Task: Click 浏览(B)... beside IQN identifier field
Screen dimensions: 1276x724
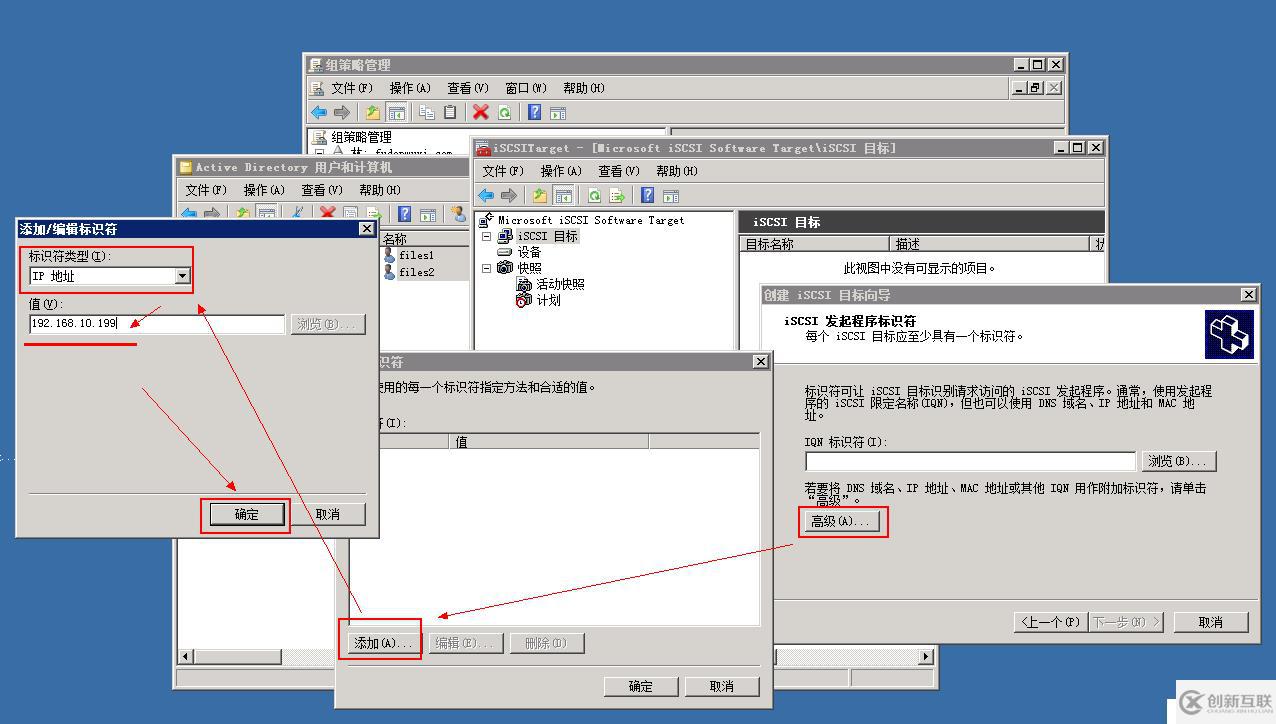Action: coord(1179,461)
